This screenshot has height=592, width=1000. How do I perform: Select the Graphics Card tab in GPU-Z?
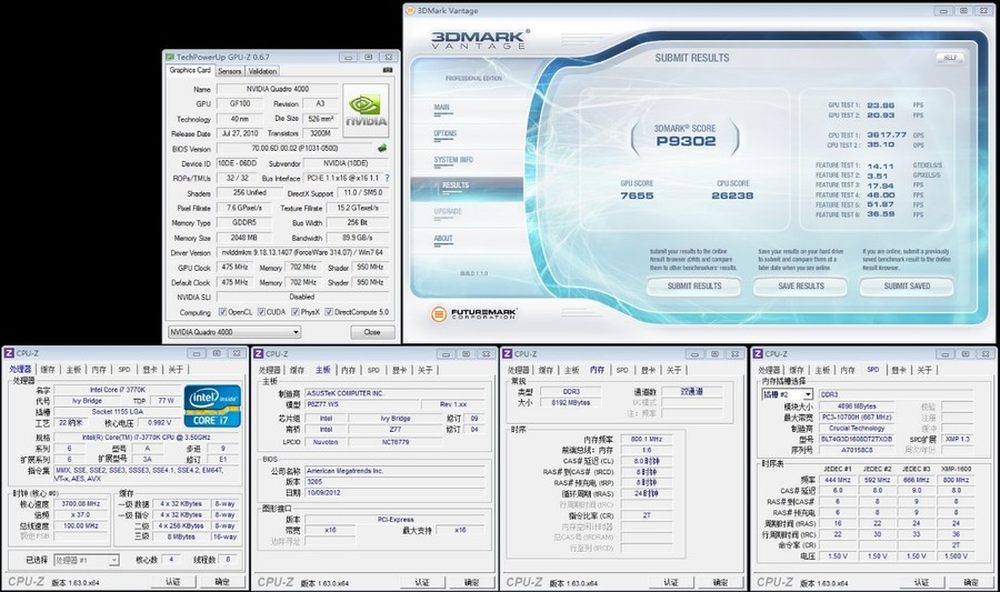coord(190,70)
